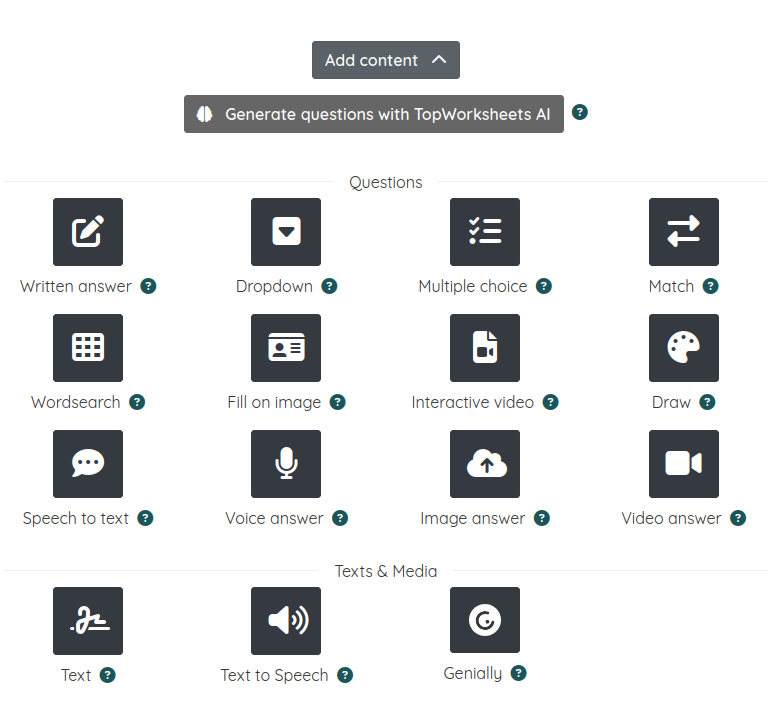Add a Speech to text question
This screenshot has height=728, width=784.
88,464
